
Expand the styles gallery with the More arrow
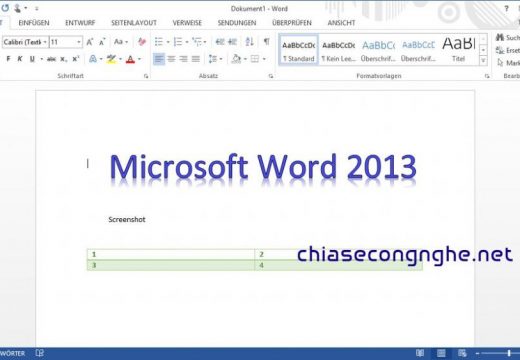tap(483, 61)
